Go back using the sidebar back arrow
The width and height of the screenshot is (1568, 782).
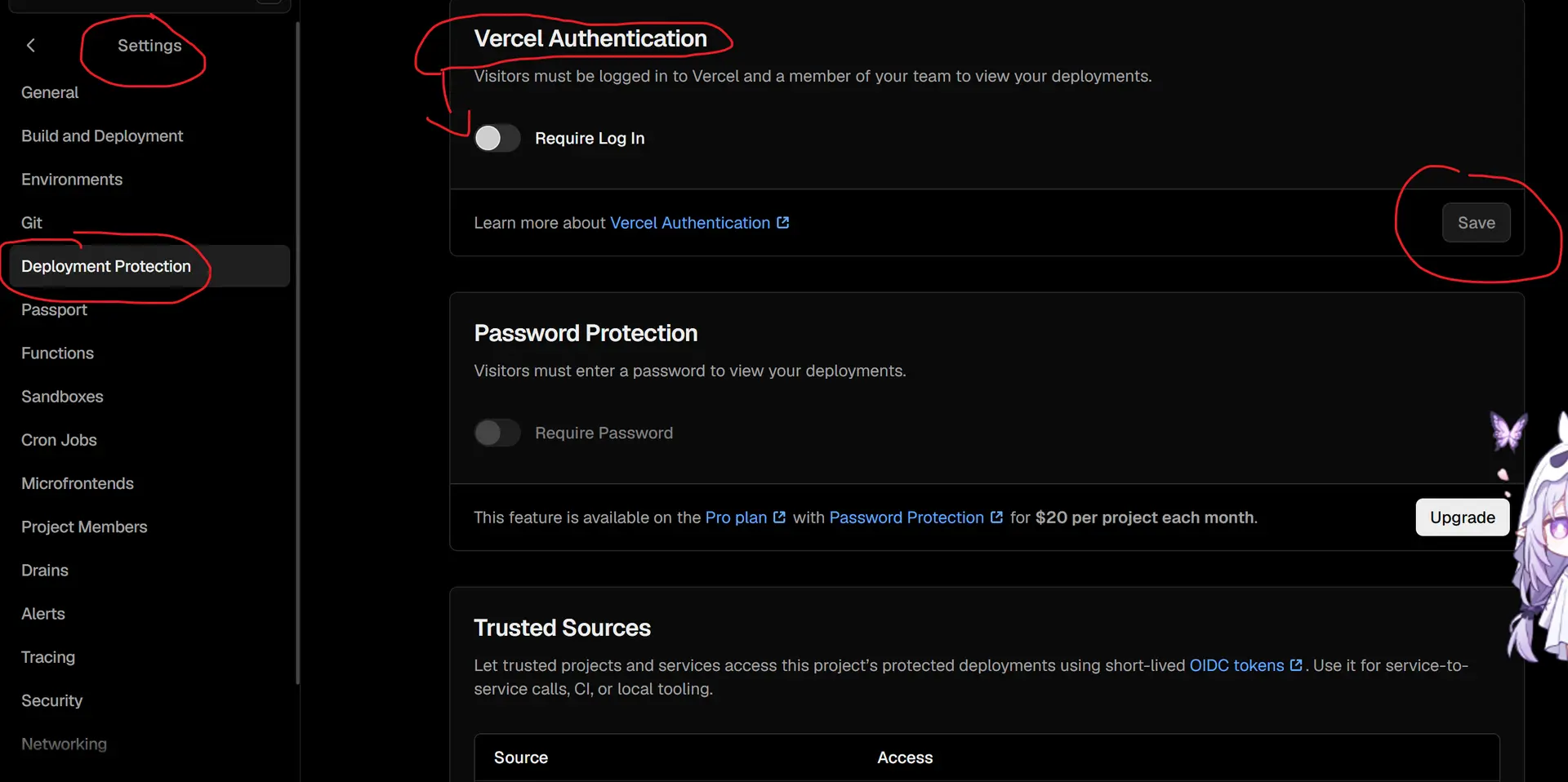(x=31, y=46)
